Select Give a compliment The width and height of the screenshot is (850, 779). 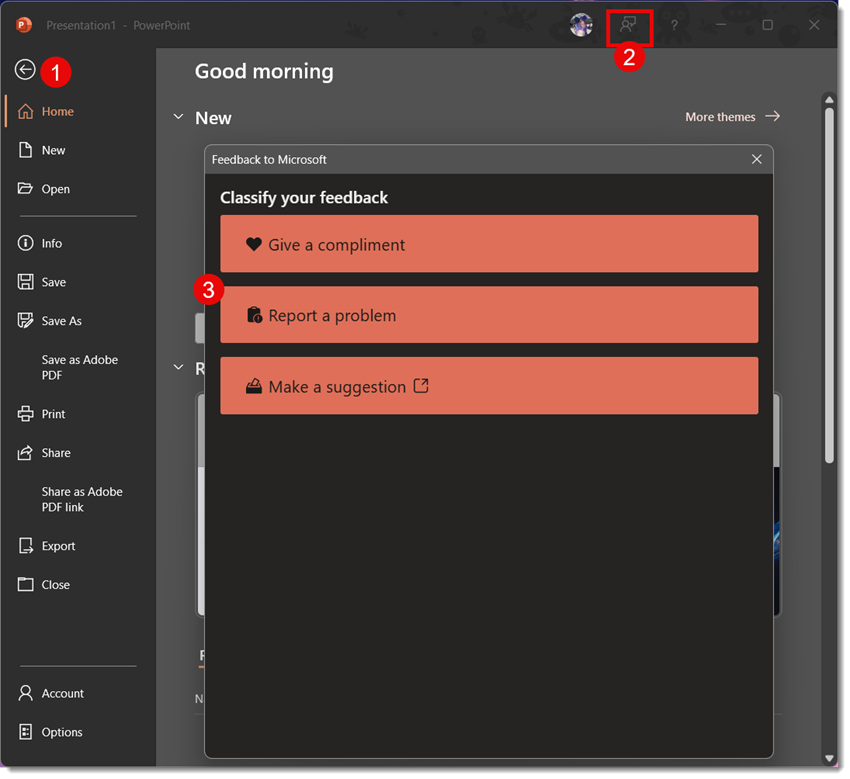(x=489, y=244)
